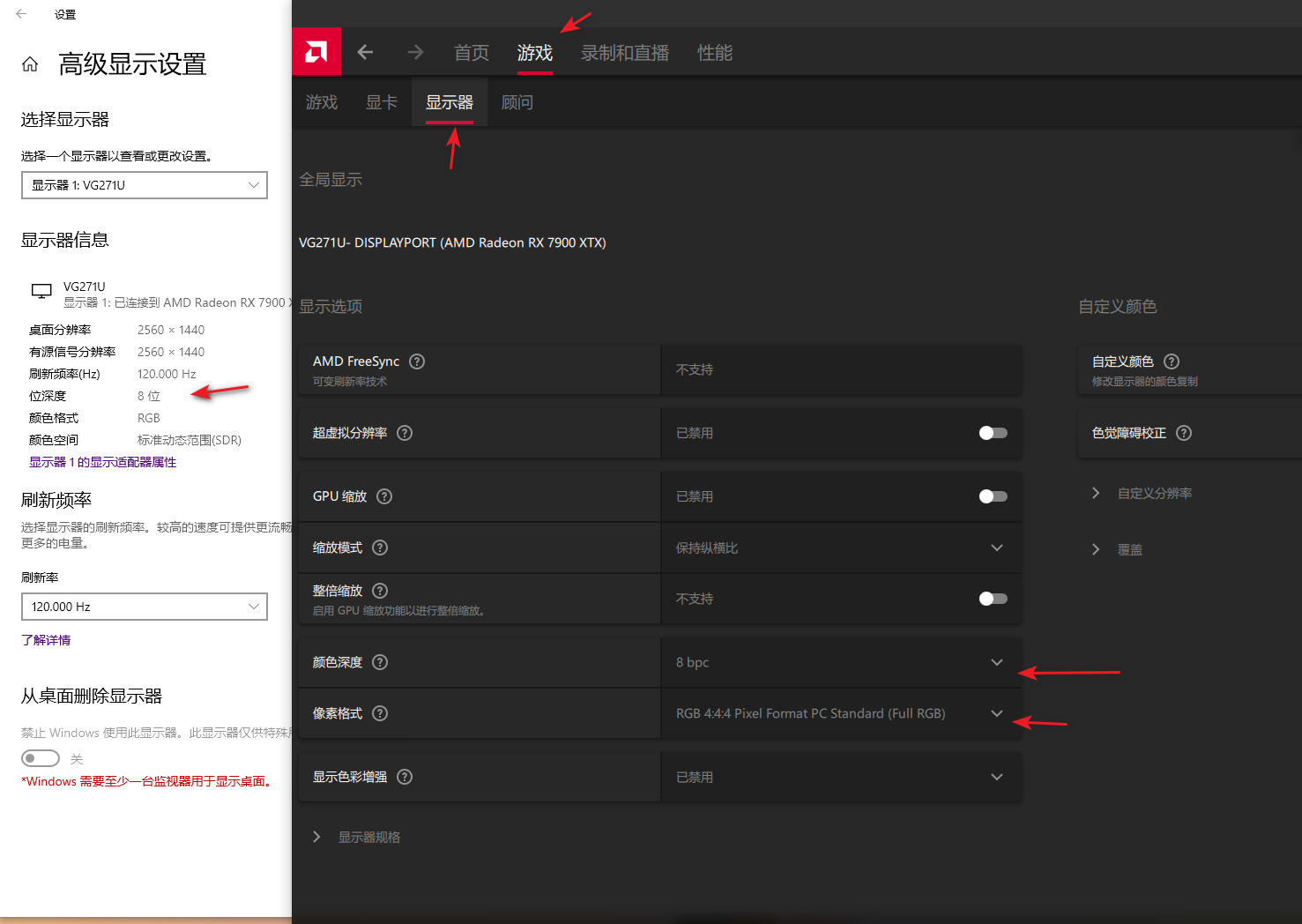This screenshot has width=1302, height=924.
Task: Open help icon for 超虚拟分辨率
Action: click(405, 433)
